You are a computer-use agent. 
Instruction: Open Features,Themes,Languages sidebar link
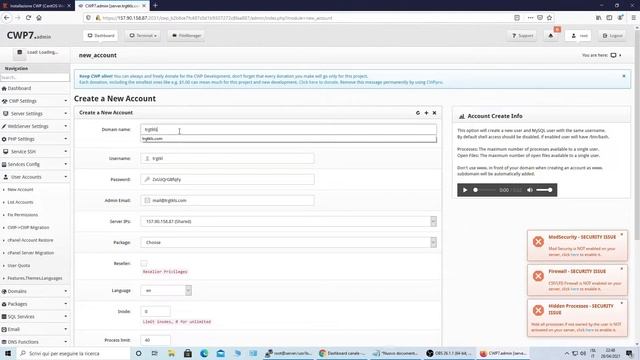point(35,278)
